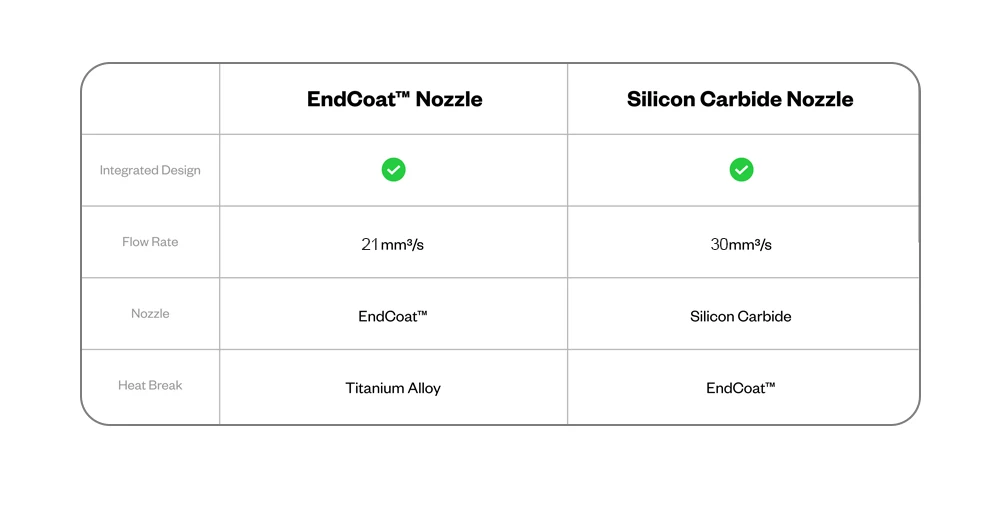This screenshot has width=1000, height=516.
Task: Click the word Silicon in the column header
Action: (661, 99)
